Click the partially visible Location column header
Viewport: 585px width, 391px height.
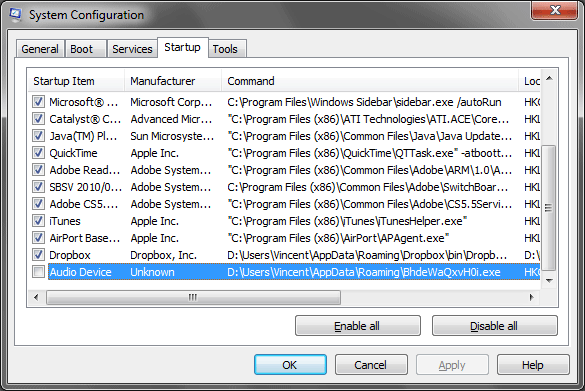530,81
